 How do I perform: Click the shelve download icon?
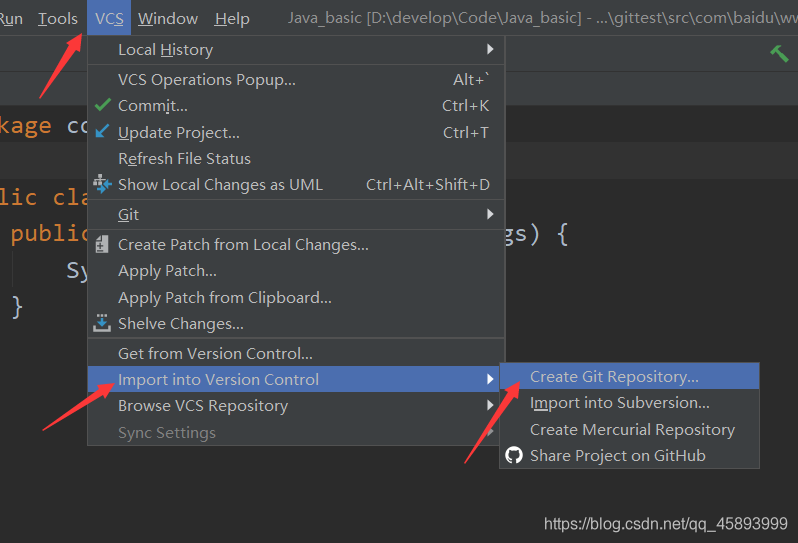102,323
